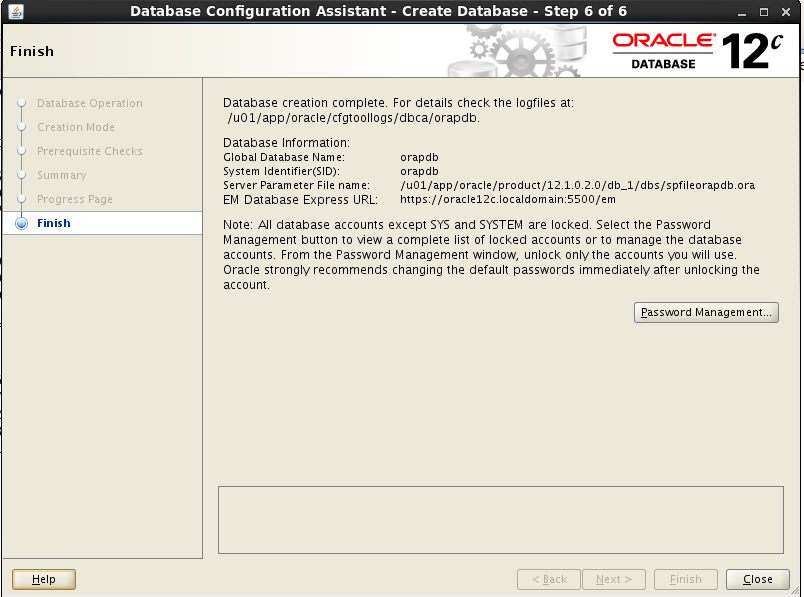Open Password Management dialog
The height and width of the screenshot is (597, 804).
click(x=706, y=312)
